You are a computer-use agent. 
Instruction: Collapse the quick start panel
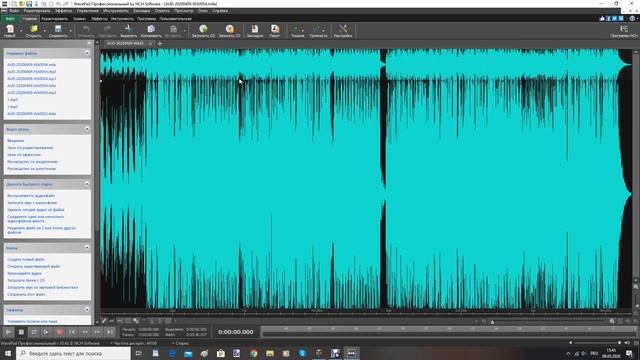(87, 184)
